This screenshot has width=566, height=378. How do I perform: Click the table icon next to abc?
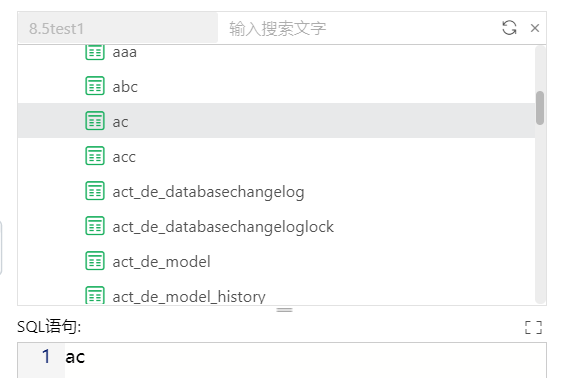[95, 86]
